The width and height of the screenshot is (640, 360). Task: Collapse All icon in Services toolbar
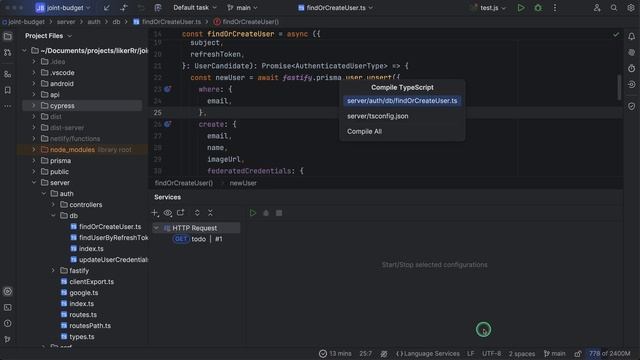click(210, 213)
